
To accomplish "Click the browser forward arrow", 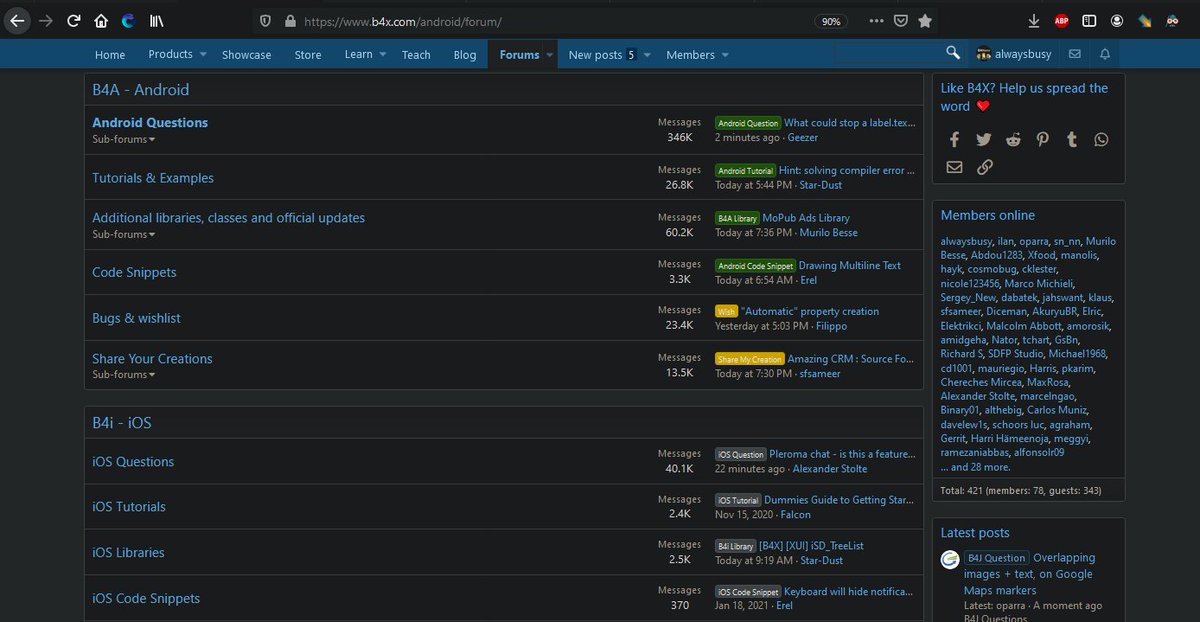I will 46,20.
